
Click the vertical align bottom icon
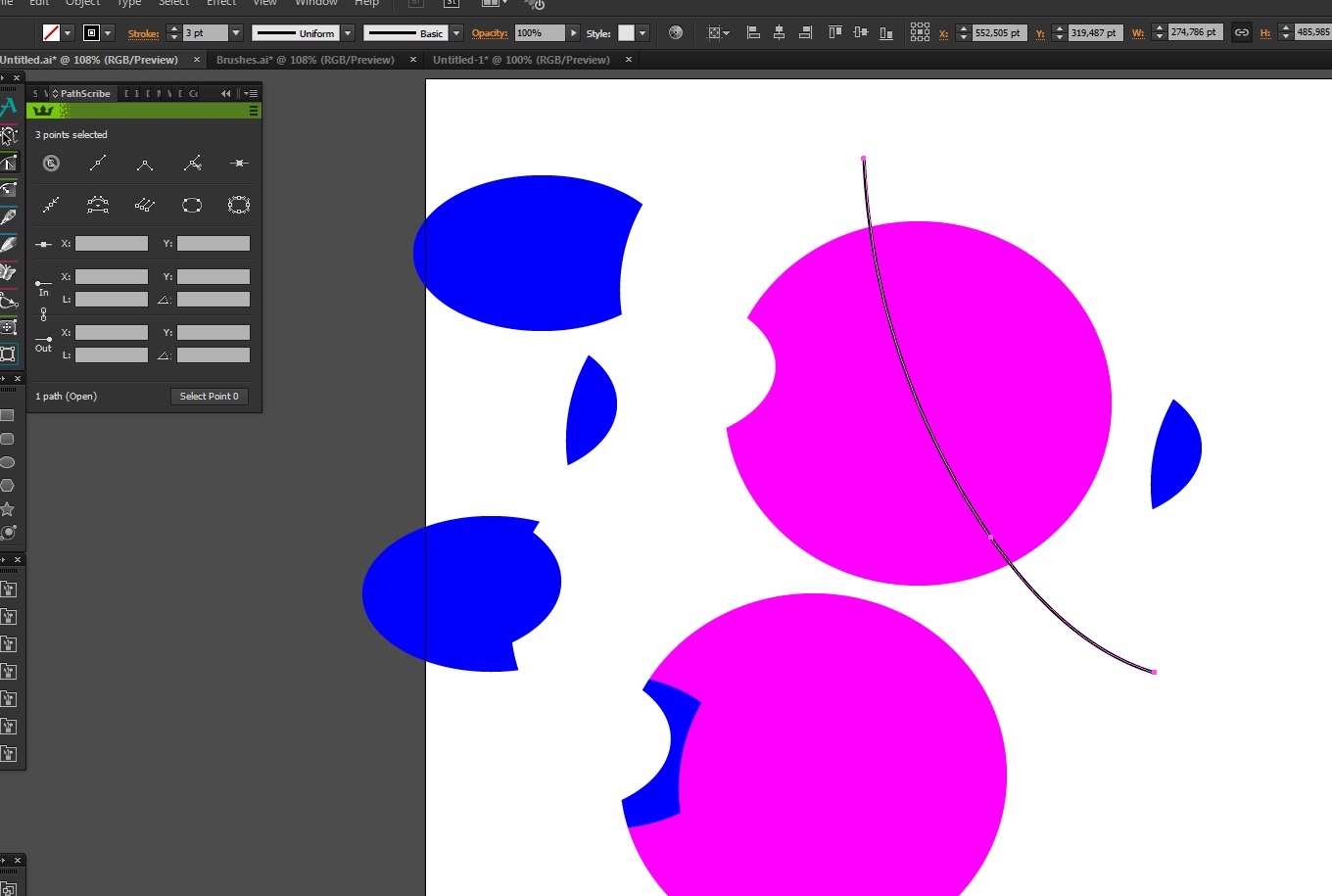pos(885,33)
